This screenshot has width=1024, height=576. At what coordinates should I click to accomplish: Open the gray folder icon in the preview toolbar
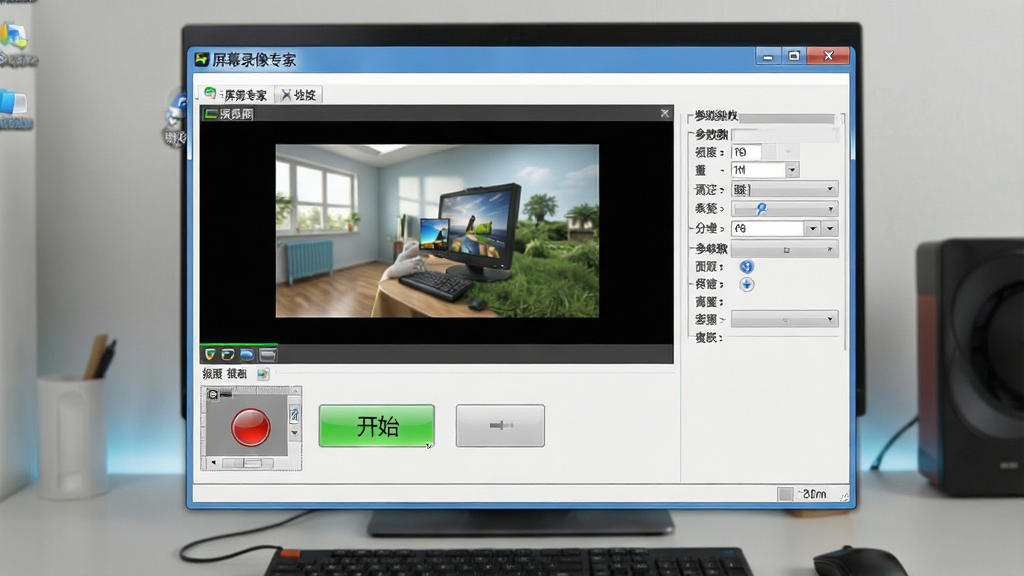(268, 355)
